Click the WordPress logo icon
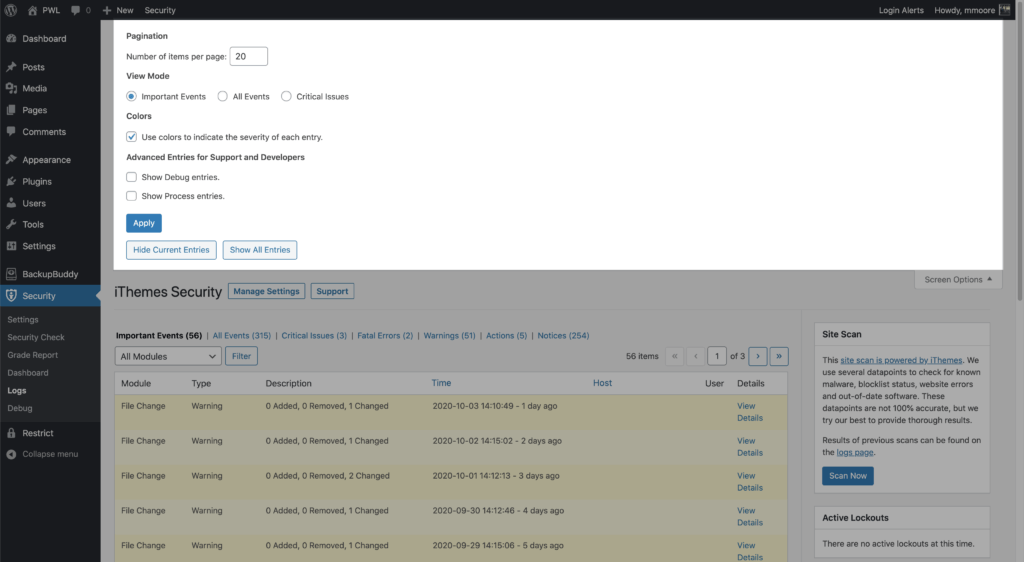Screen dimensions: 1024x562 [x=11, y=10]
